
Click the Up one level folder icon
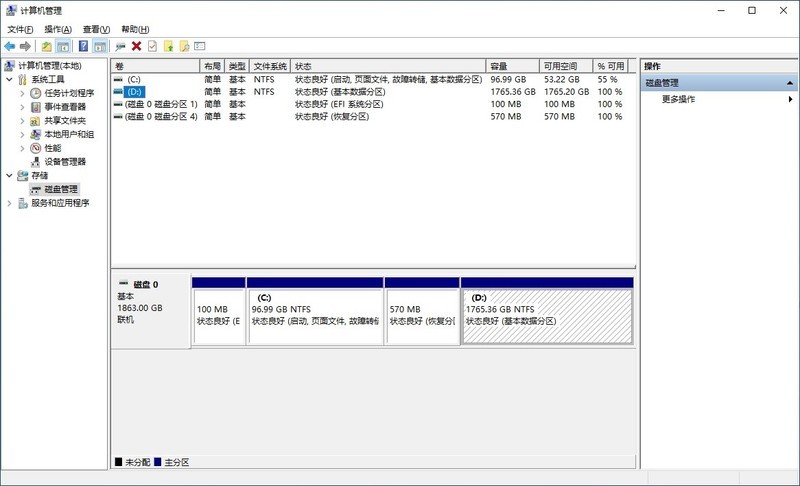[x=46, y=46]
